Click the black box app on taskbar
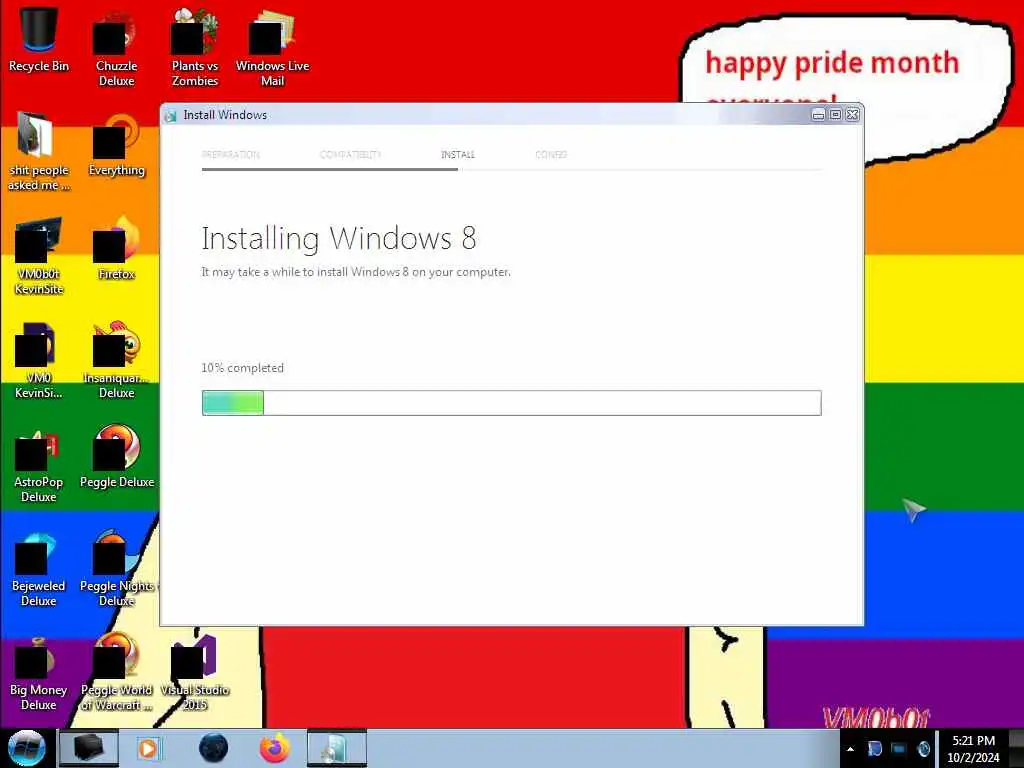The width and height of the screenshot is (1024, 768). (89, 748)
